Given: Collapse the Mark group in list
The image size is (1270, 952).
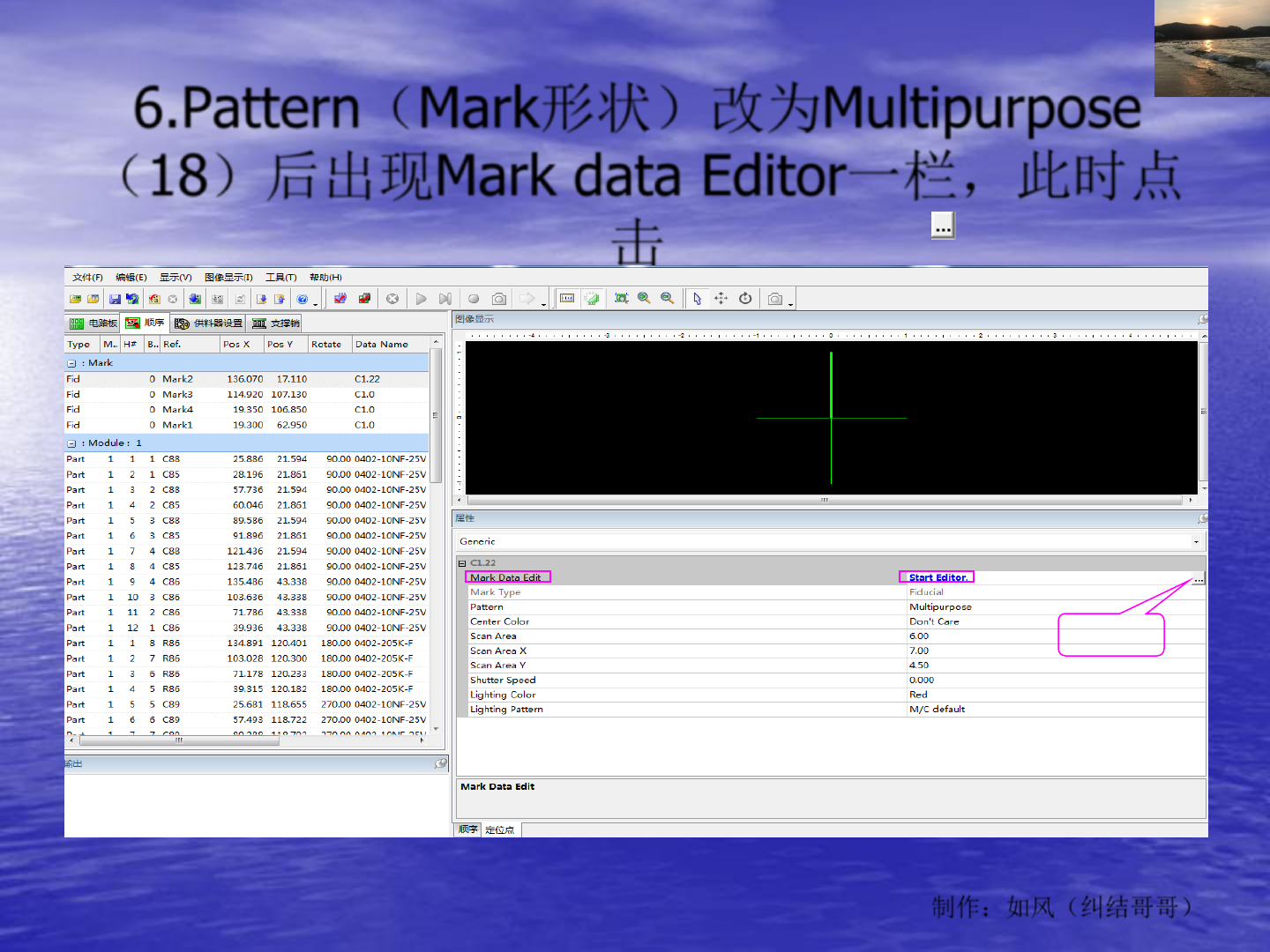Looking at the screenshot, I should coord(71,363).
